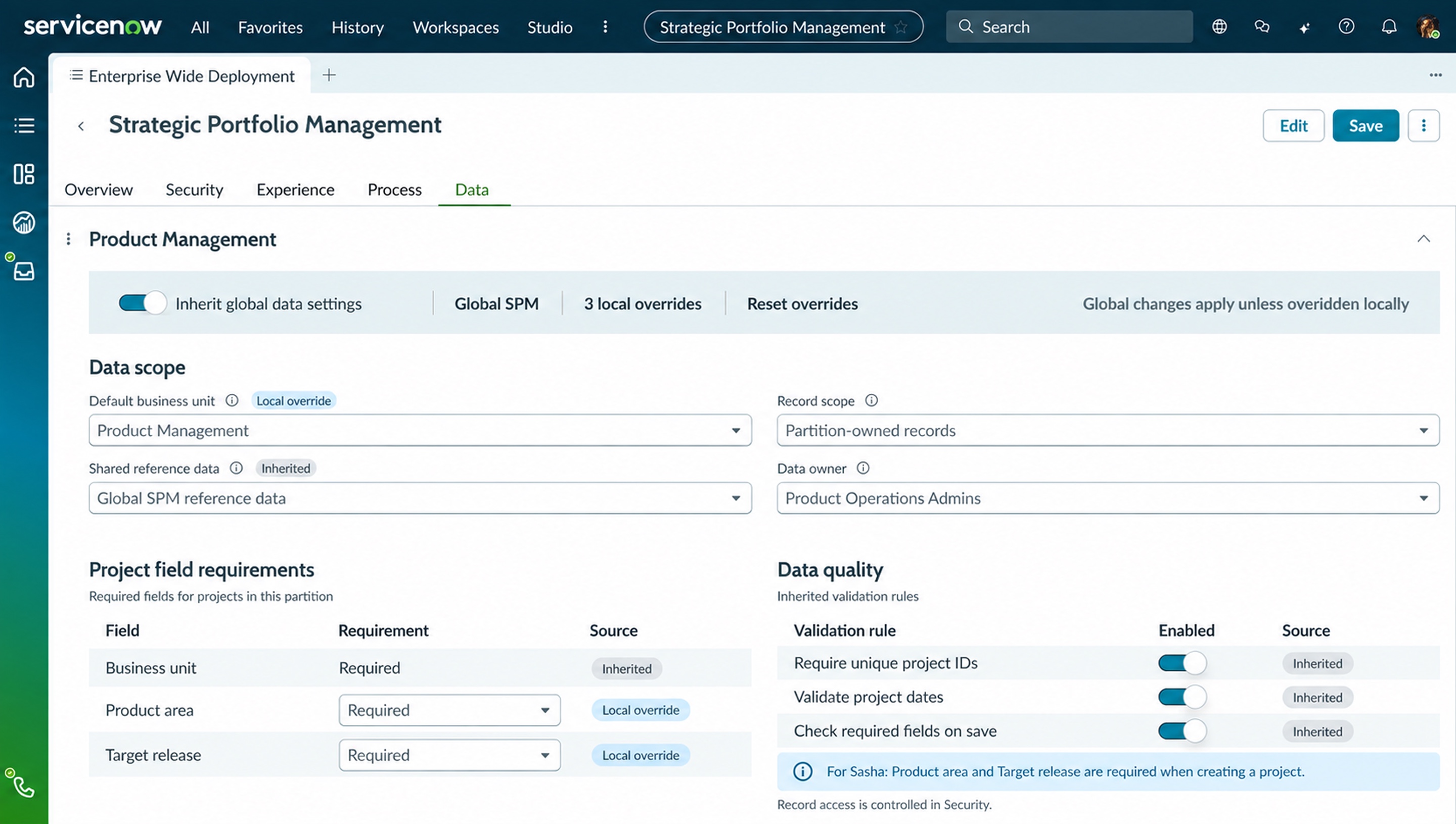Click the Search field in header
1456x824 pixels.
pos(1069,27)
